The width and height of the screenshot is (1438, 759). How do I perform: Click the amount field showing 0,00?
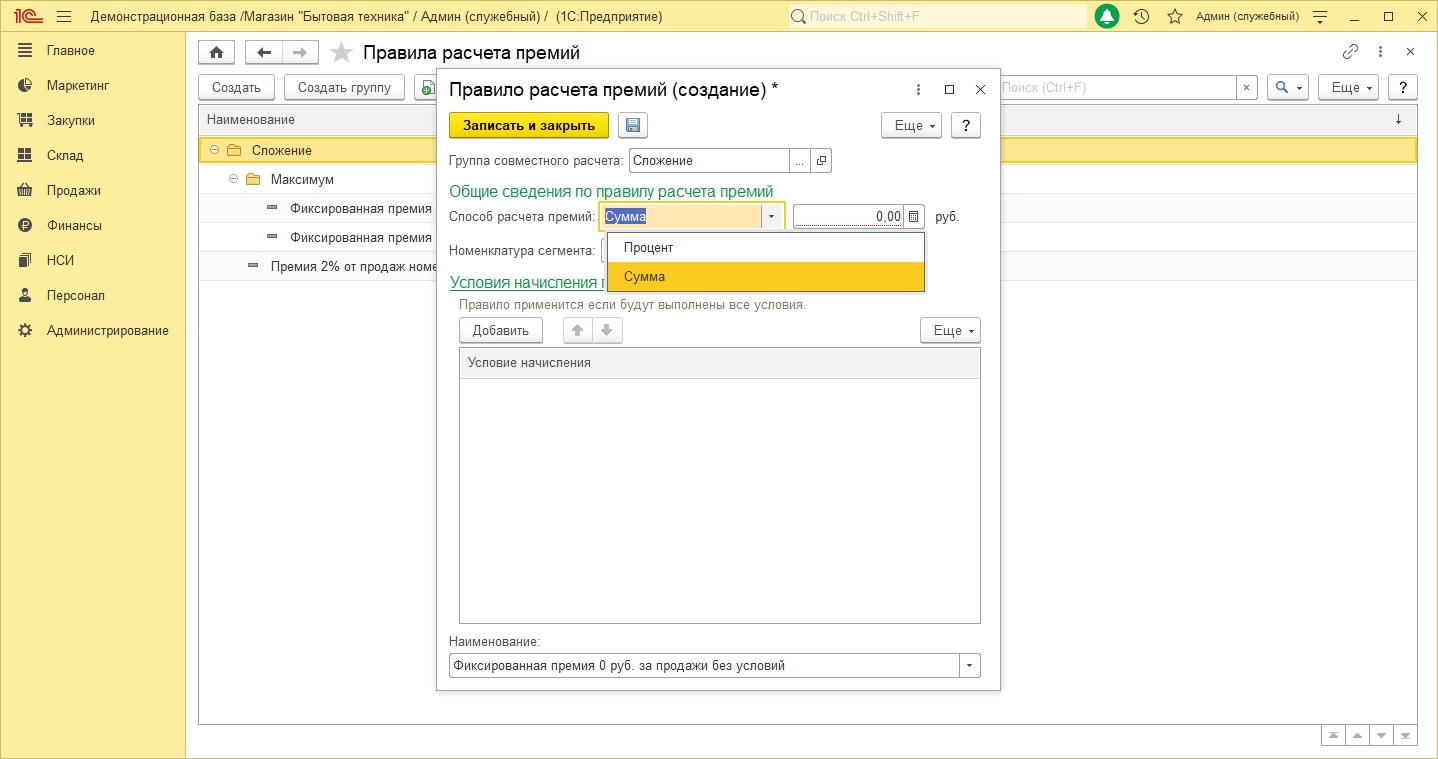848,216
